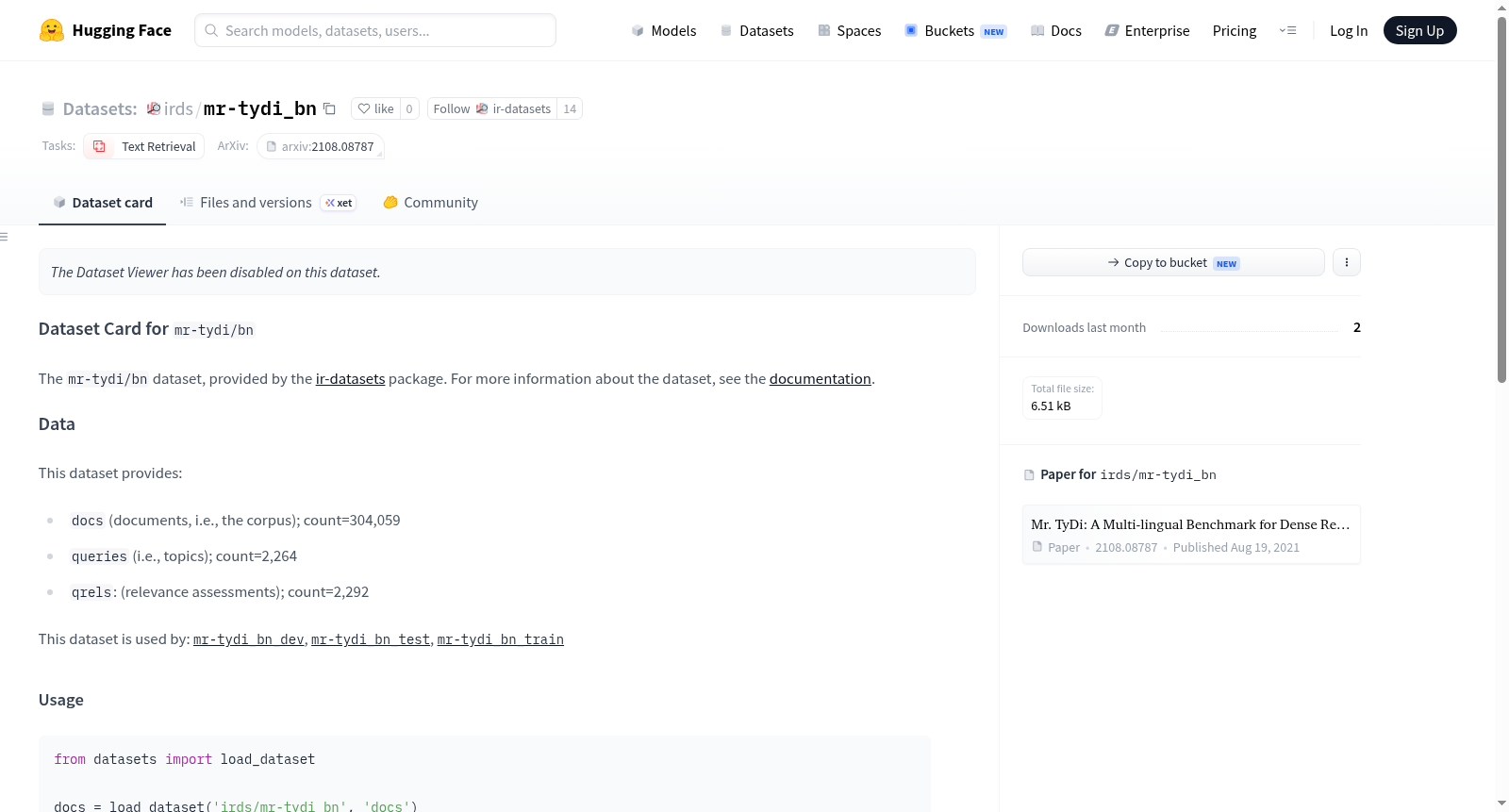1509x812 pixels.
Task: Open the Mr. TyDi paper card
Action: coord(1191,535)
